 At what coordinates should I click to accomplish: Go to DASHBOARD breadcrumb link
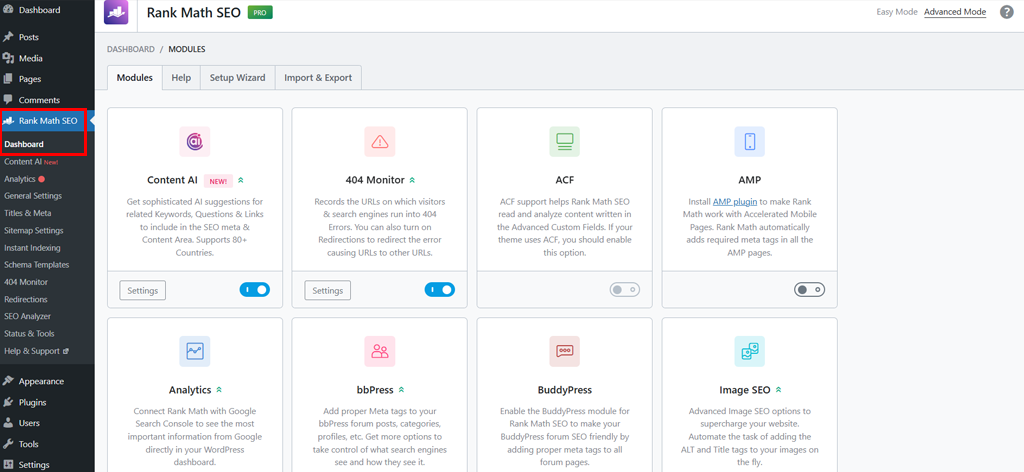pos(131,49)
